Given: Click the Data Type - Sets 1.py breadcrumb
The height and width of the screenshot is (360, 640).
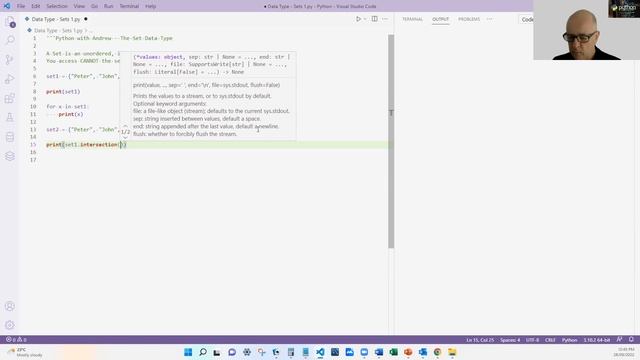Looking at the screenshot, I should [58, 30].
